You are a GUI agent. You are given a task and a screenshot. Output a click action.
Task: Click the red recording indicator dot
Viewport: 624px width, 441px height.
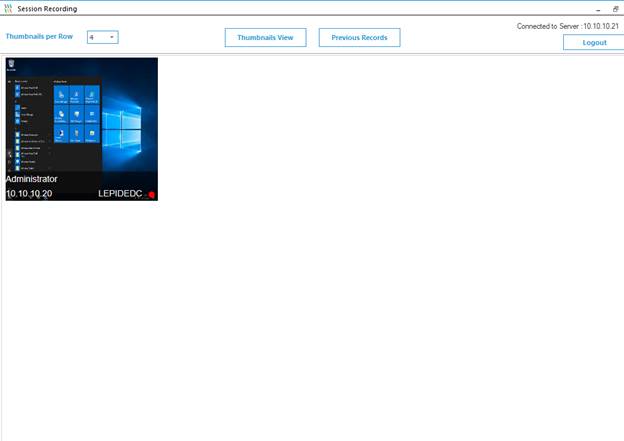152,195
